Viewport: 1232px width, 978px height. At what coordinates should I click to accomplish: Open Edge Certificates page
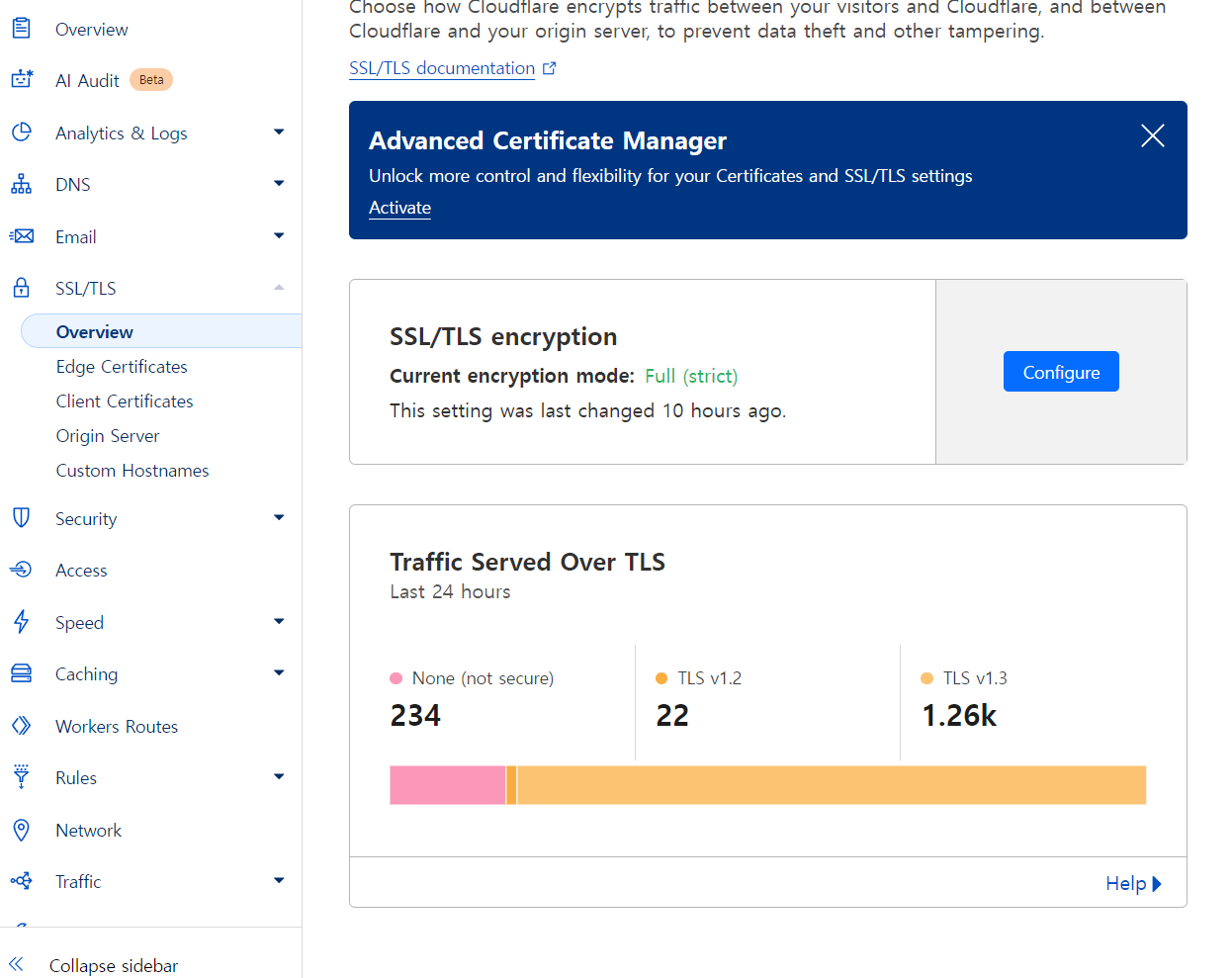pos(122,367)
